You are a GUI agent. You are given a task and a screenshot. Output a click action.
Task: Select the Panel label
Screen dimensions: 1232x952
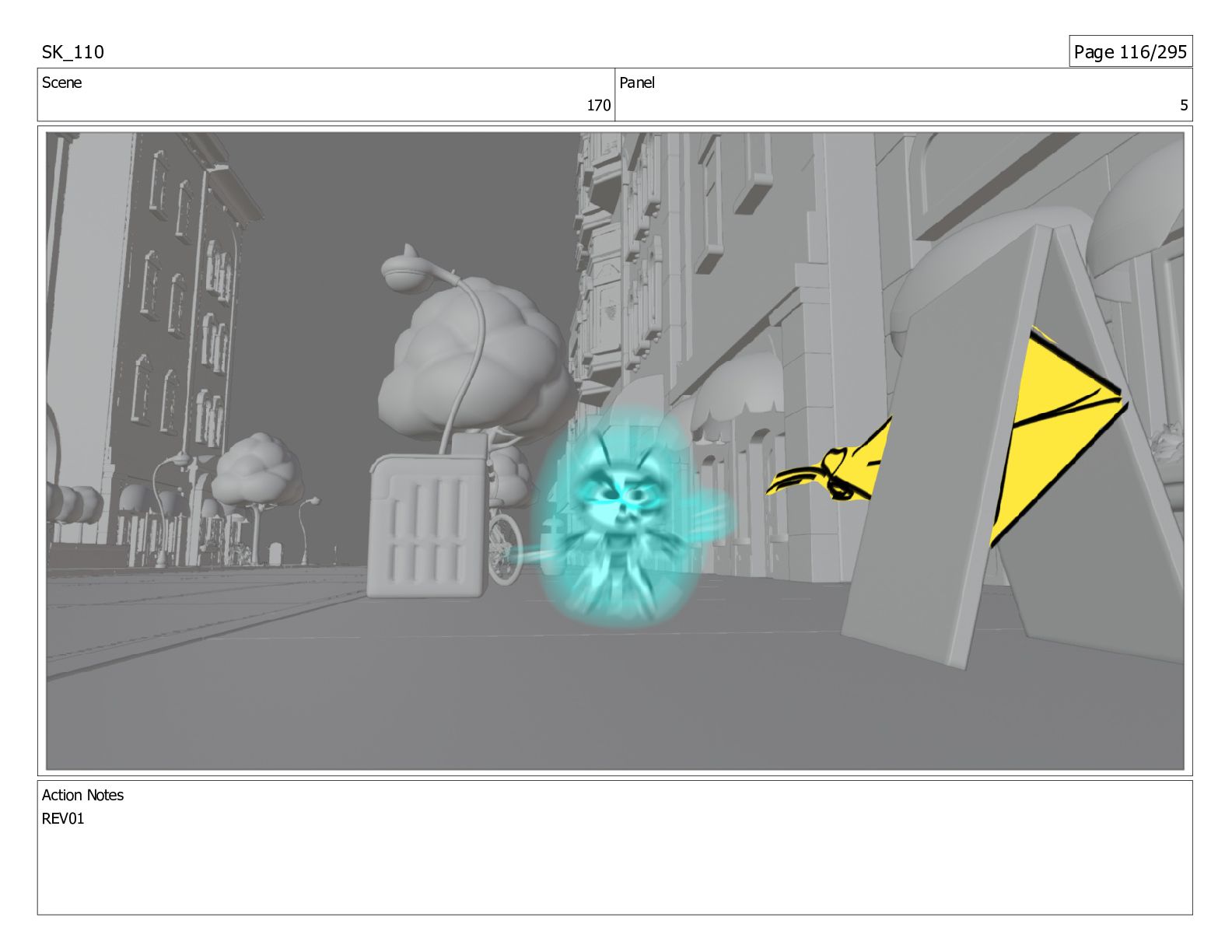pyautogui.click(x=637, y=82)
